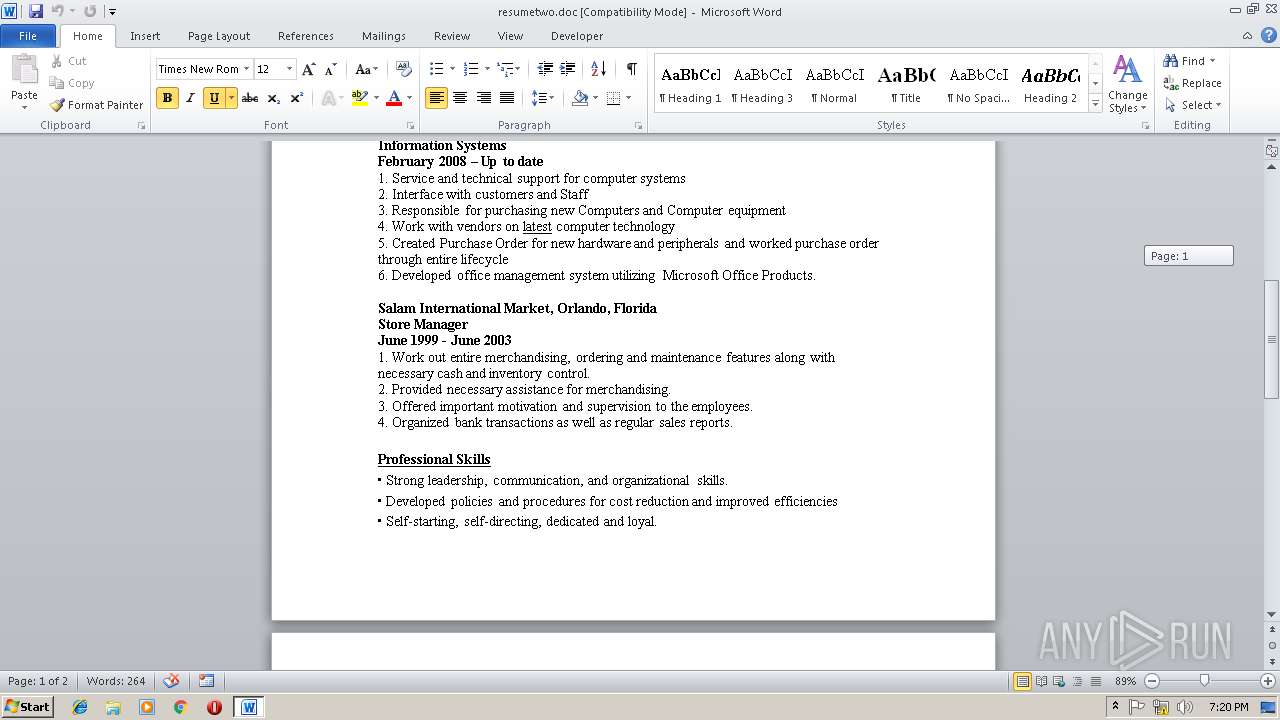The image size is (1280, 720).
Task: Open the borders dropdown arrow
Action: [x=627, y=98]
